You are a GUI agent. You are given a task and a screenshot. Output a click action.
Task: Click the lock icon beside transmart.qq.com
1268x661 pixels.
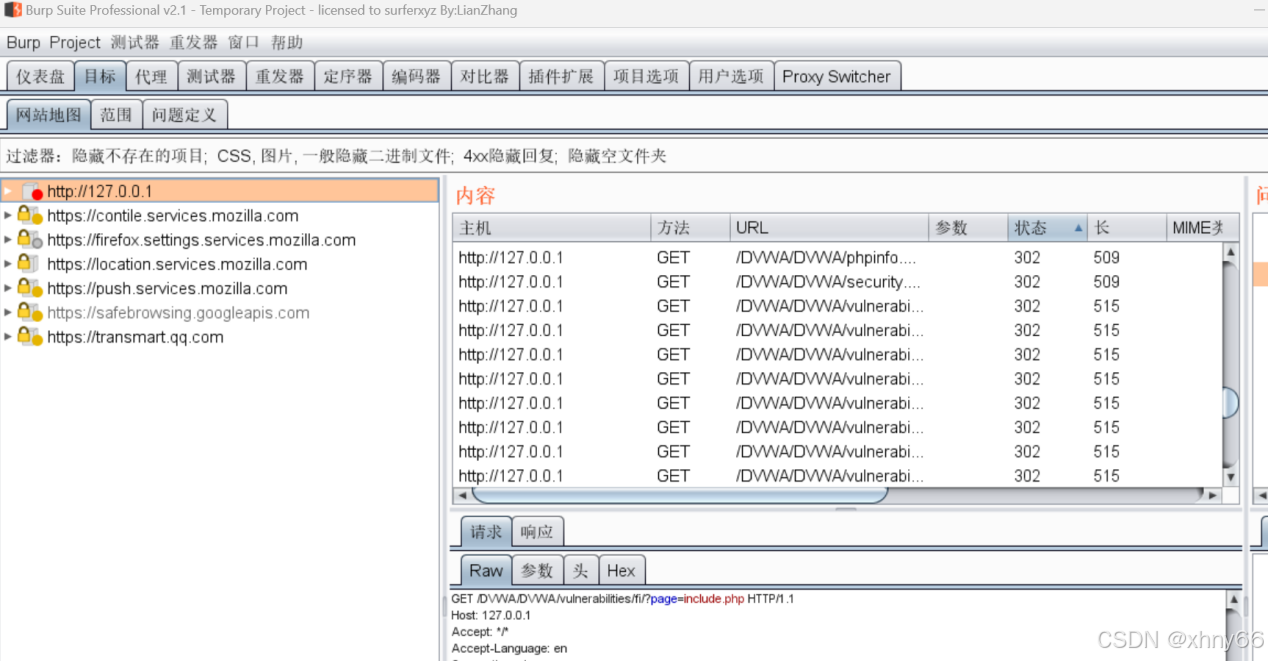[x=30, y=337]
